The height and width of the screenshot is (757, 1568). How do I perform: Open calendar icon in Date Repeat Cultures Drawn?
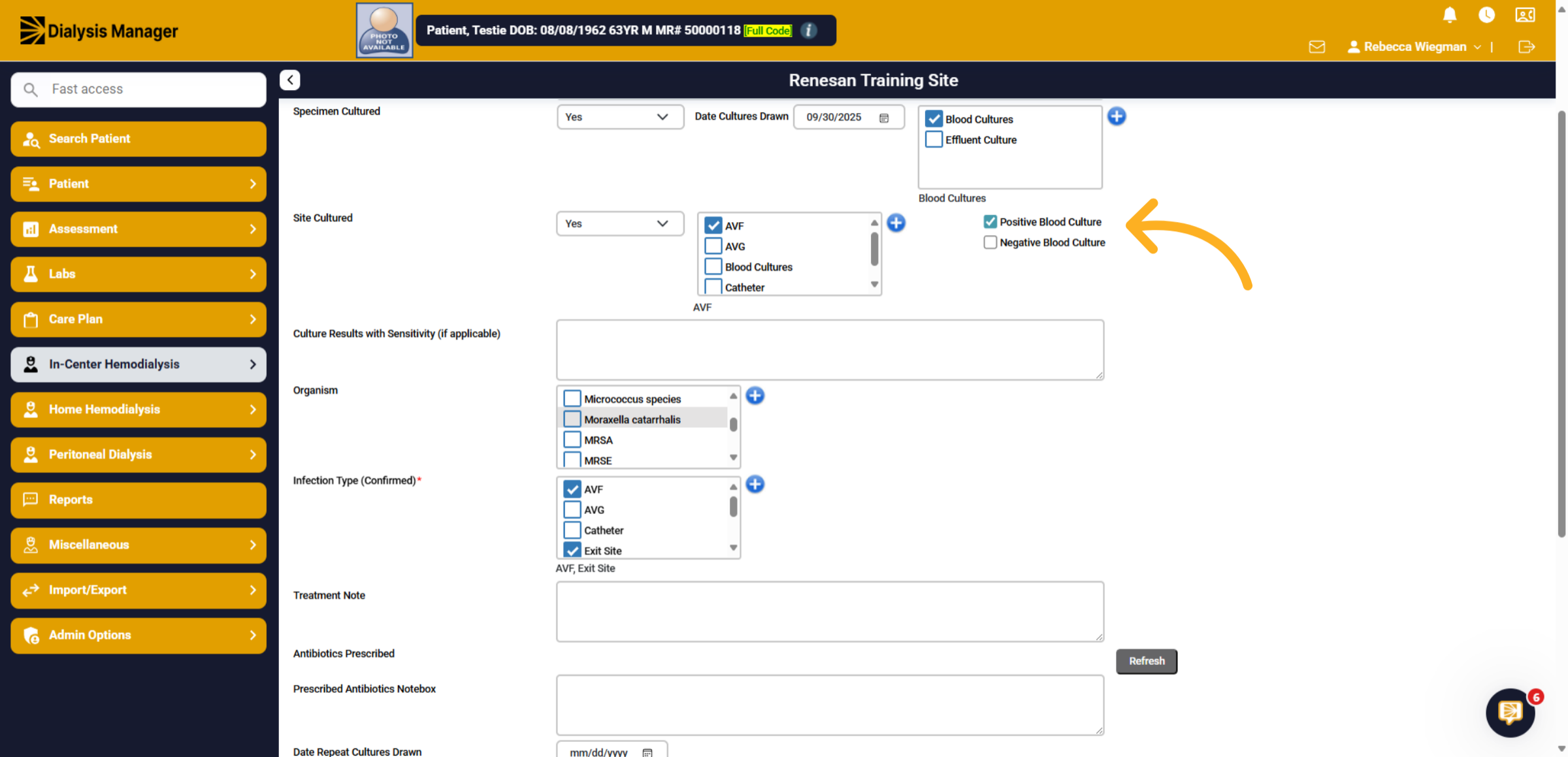(647, 752)
